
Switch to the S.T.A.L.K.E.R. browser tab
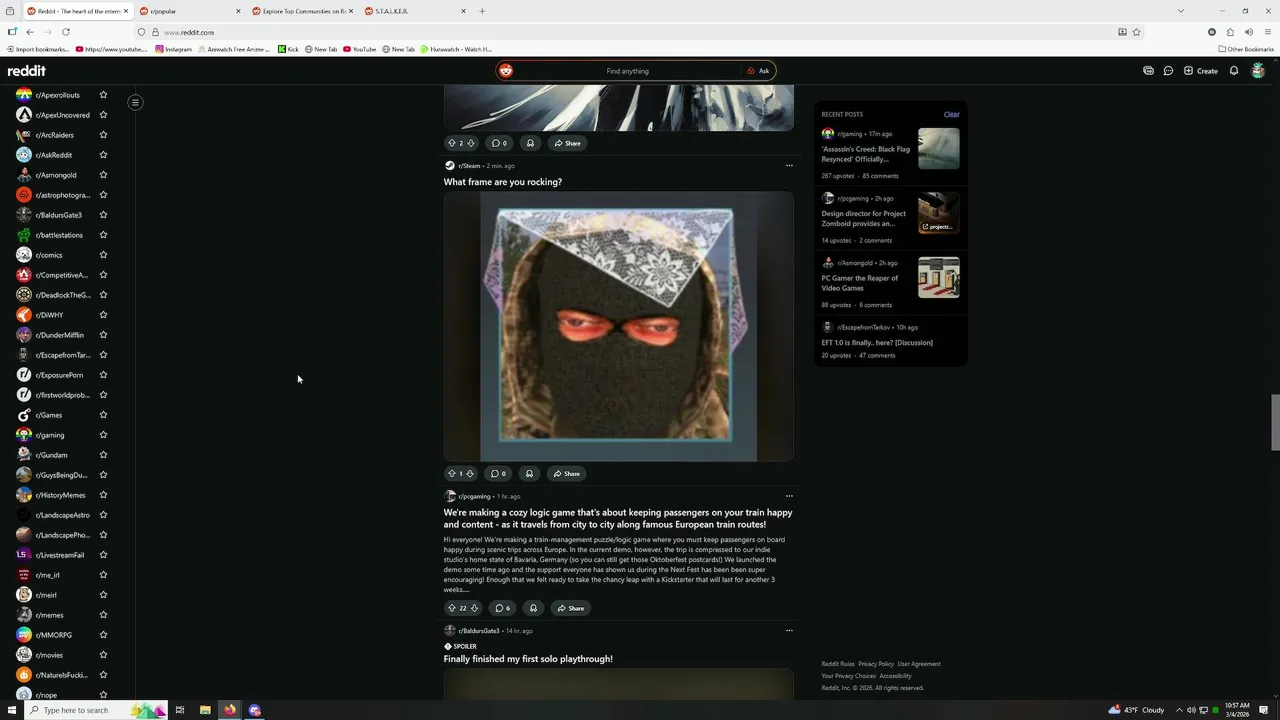414,11
